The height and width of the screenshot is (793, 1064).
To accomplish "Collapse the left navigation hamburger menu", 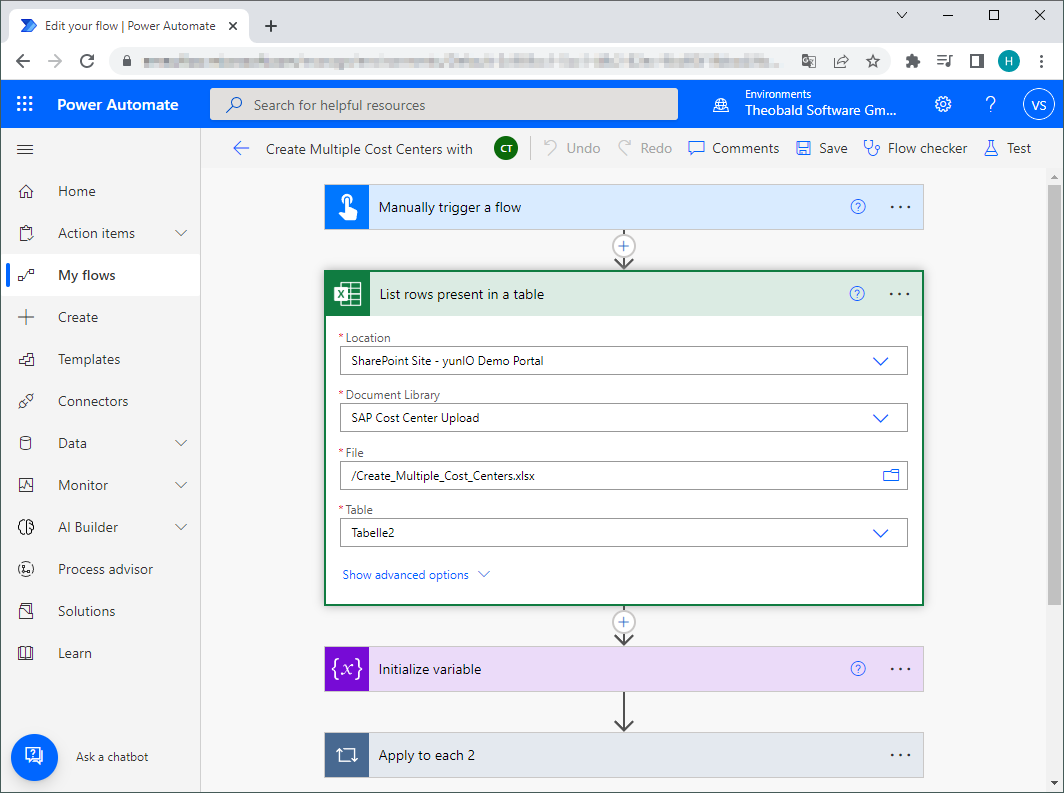I will coord(25,149).
